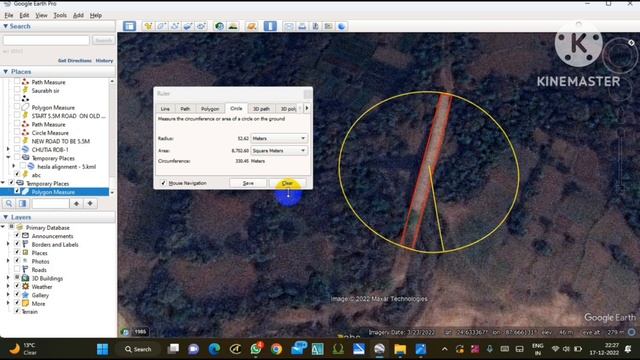Click the Print toolbar icon
This screenshot has width=640, height=360.
point(302,26)
